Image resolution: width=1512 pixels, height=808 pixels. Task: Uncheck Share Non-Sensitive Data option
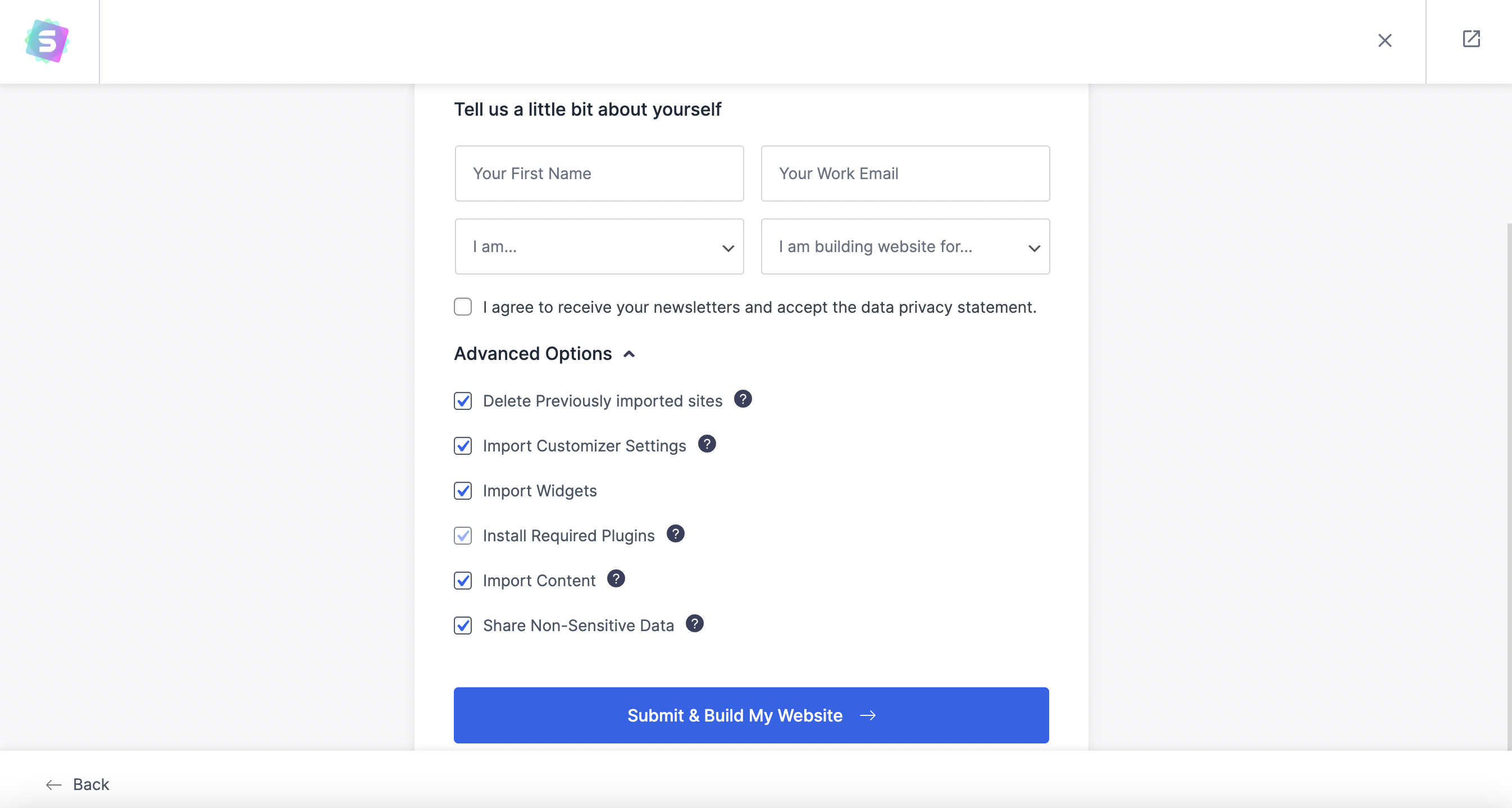462,626
